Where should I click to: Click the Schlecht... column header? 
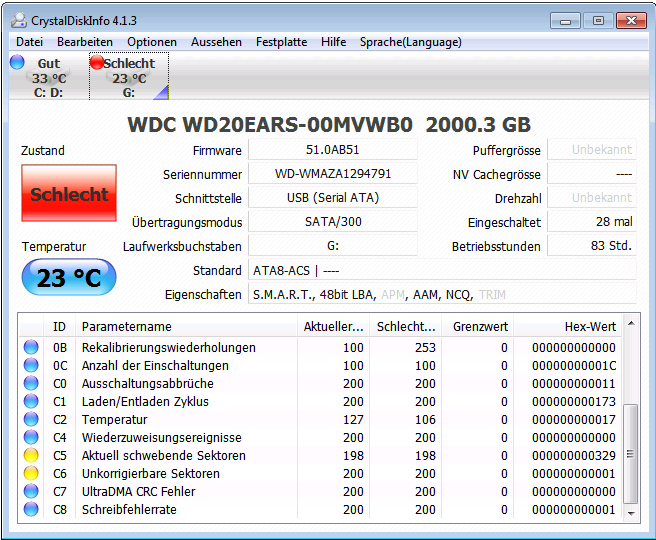coord(405,326)
